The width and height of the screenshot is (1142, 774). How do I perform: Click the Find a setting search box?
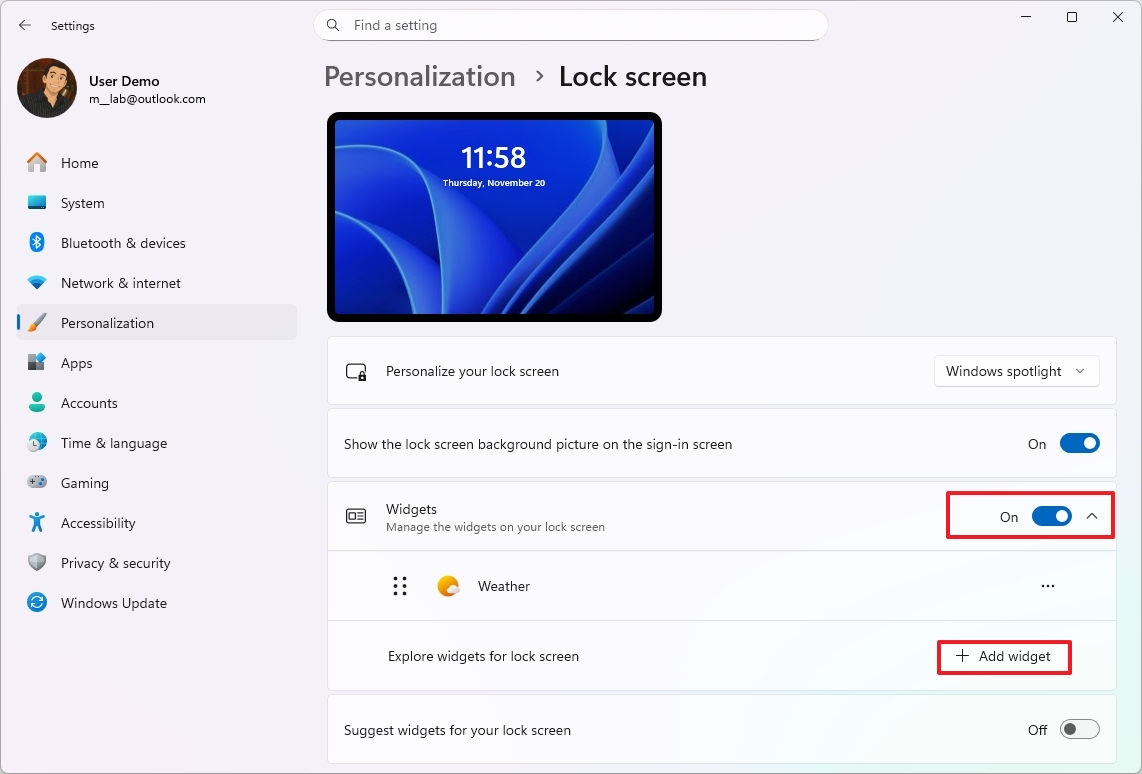point(570,25)
